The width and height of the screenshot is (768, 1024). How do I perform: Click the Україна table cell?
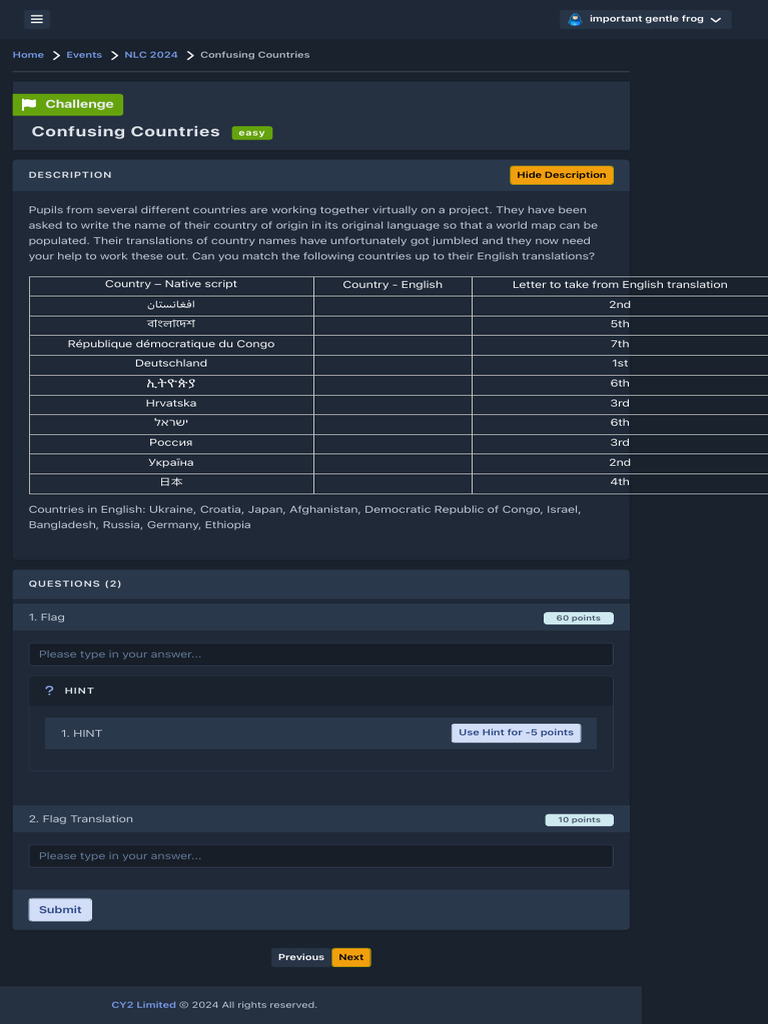(x=171, y=462)
